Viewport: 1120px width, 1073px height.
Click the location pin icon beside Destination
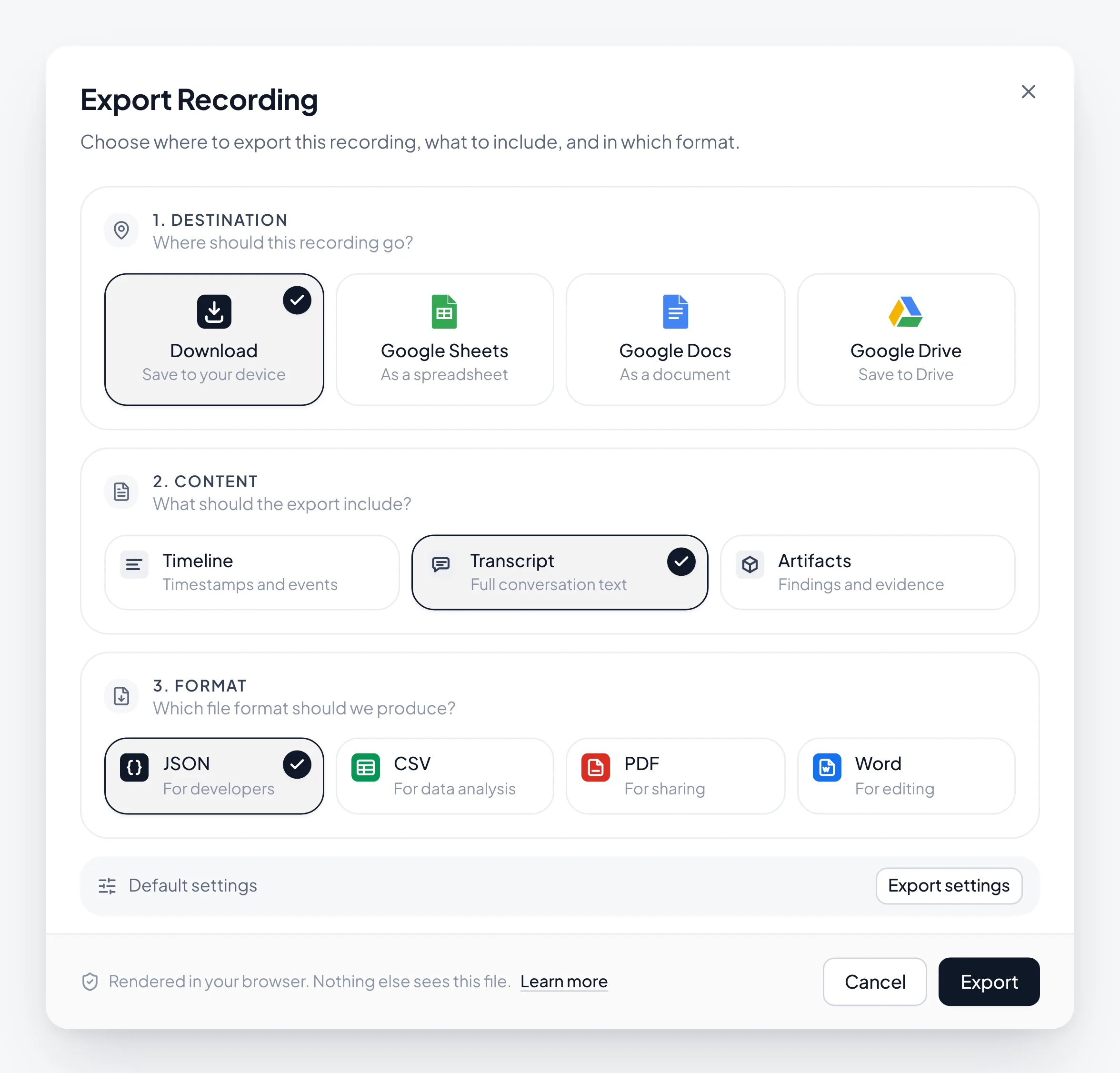point(121,230)
